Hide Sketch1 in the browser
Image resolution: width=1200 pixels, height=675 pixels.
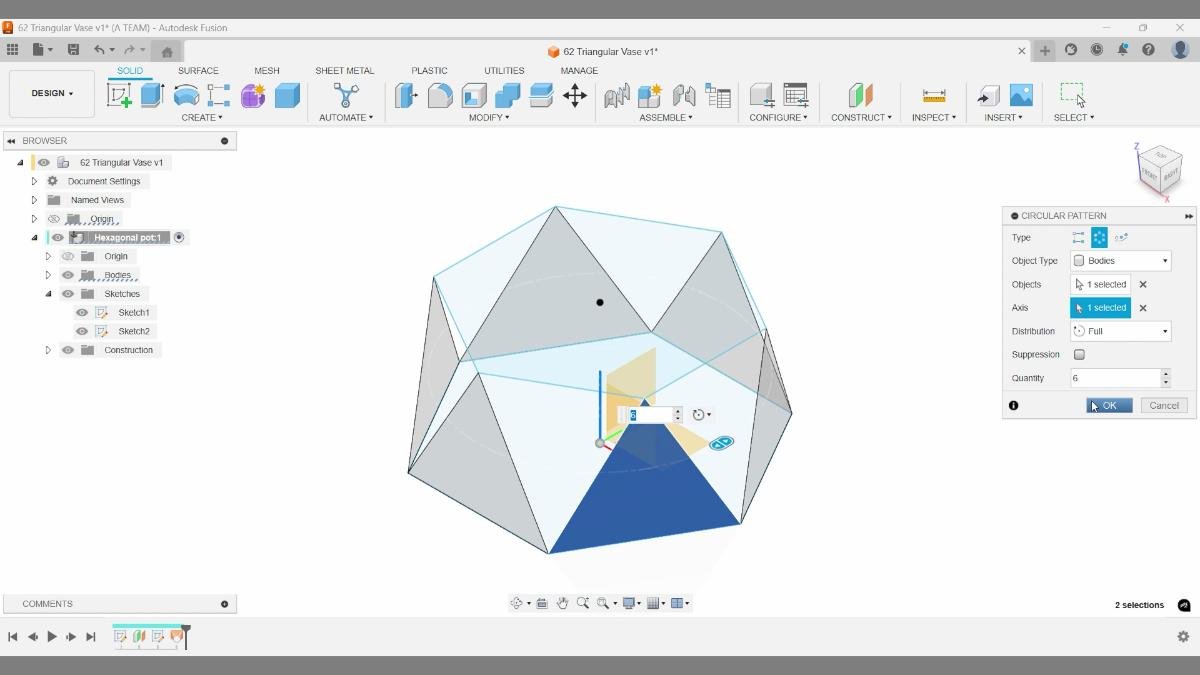(82, 313)
